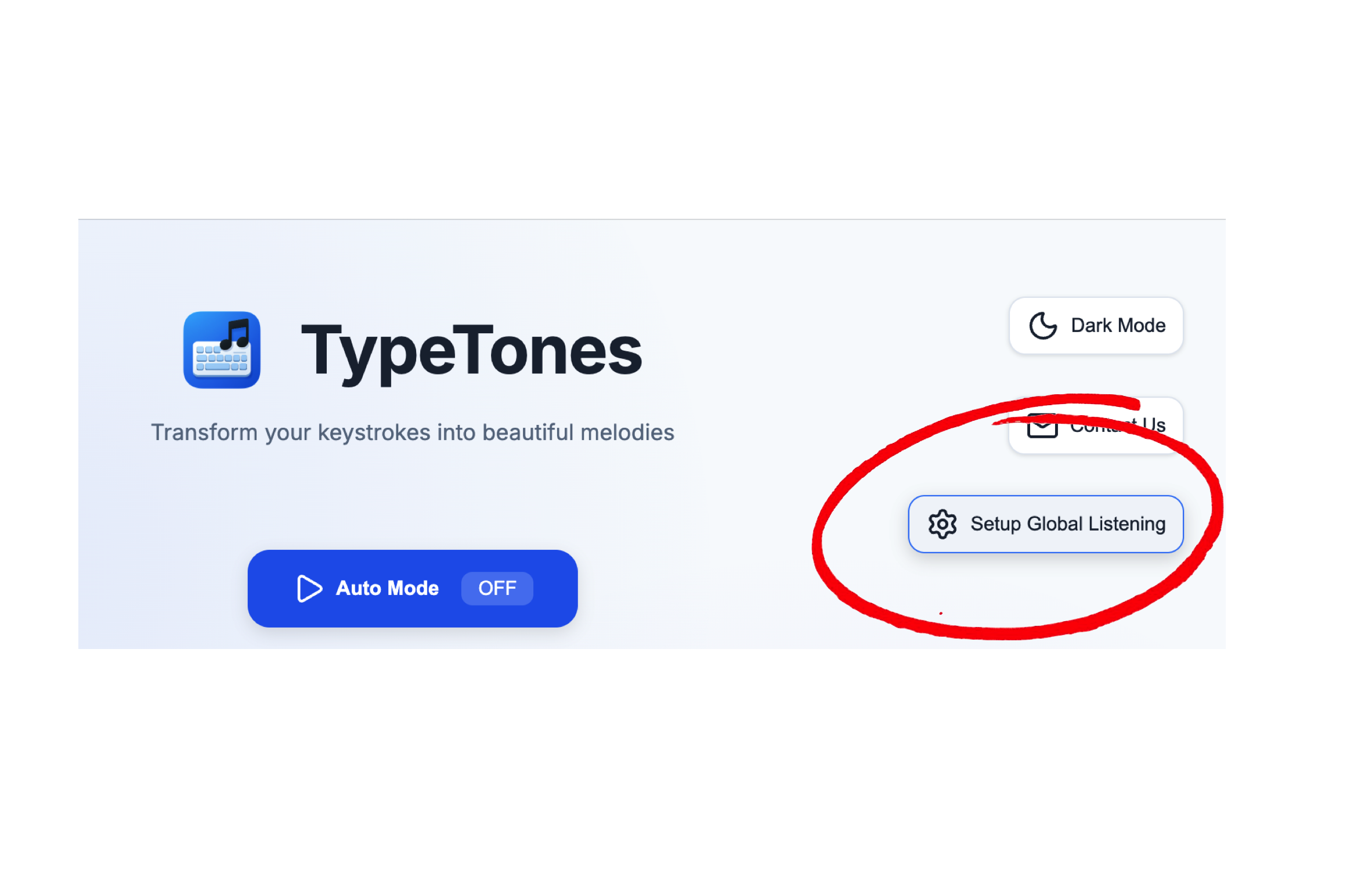Click the blue TypeTones app icon
The height and width of the screenshot is (894, 1372).
[222, 348]
